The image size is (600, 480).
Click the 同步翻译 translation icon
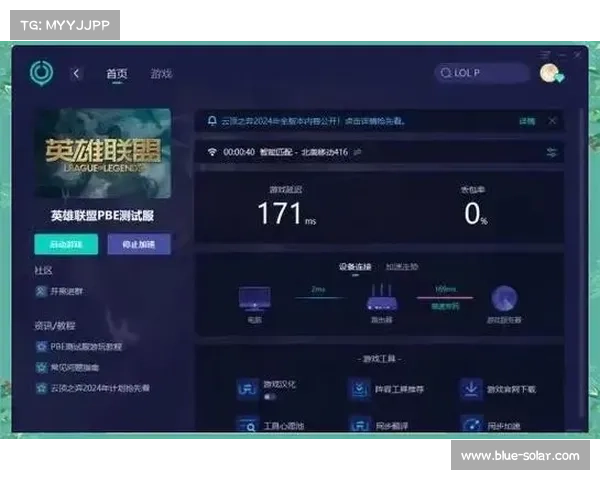click(x=359, y=424)
